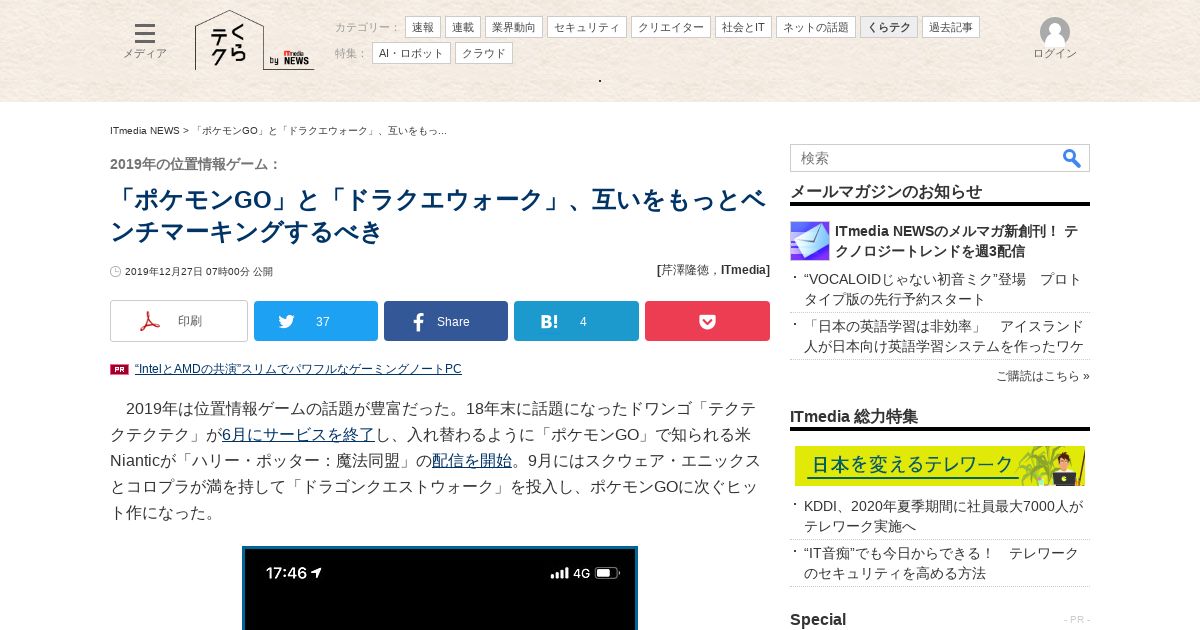
Task: Click the テクくら site logo
Action: coord(229,41)
